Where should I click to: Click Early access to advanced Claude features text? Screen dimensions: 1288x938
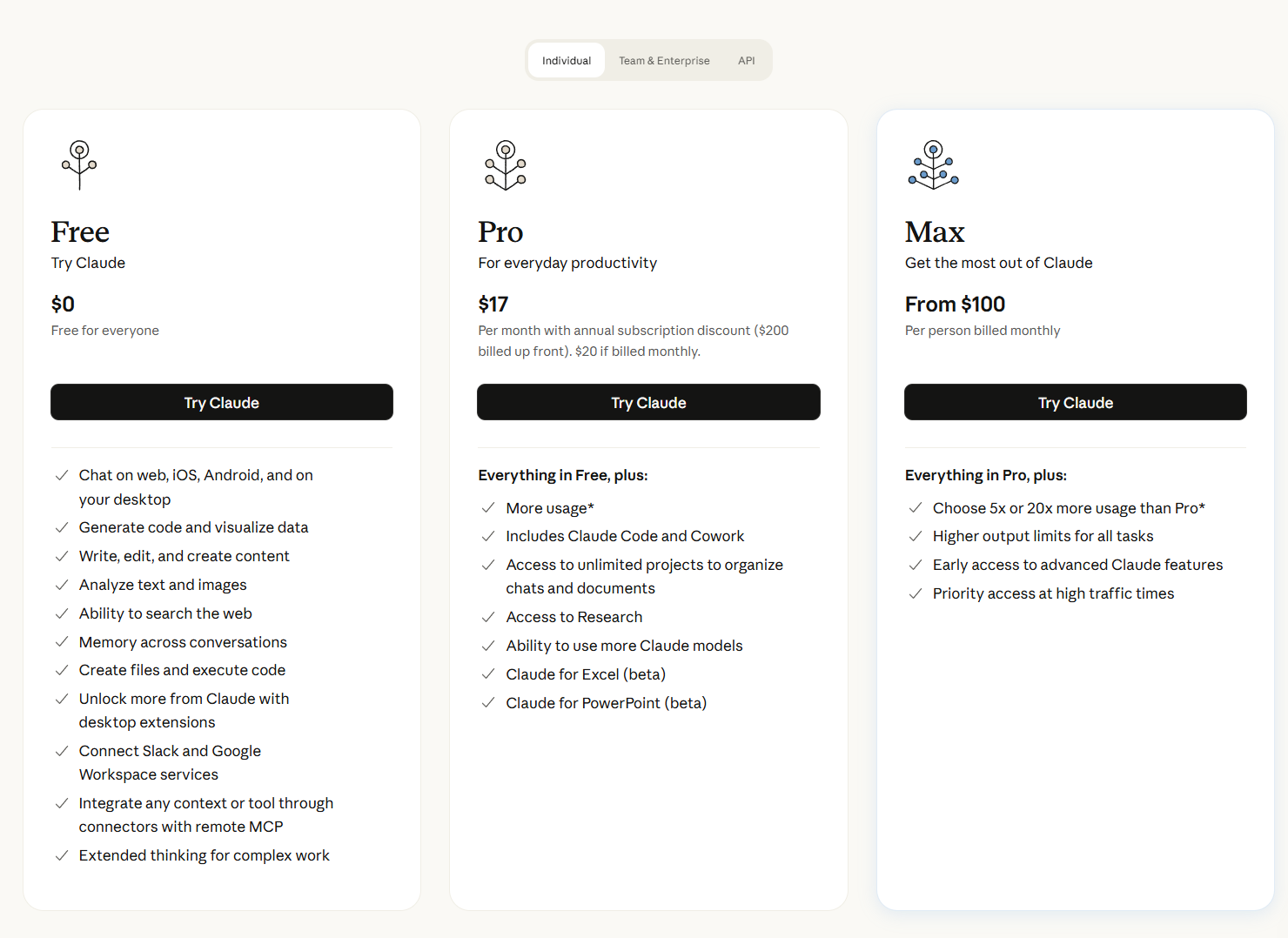1077,565
